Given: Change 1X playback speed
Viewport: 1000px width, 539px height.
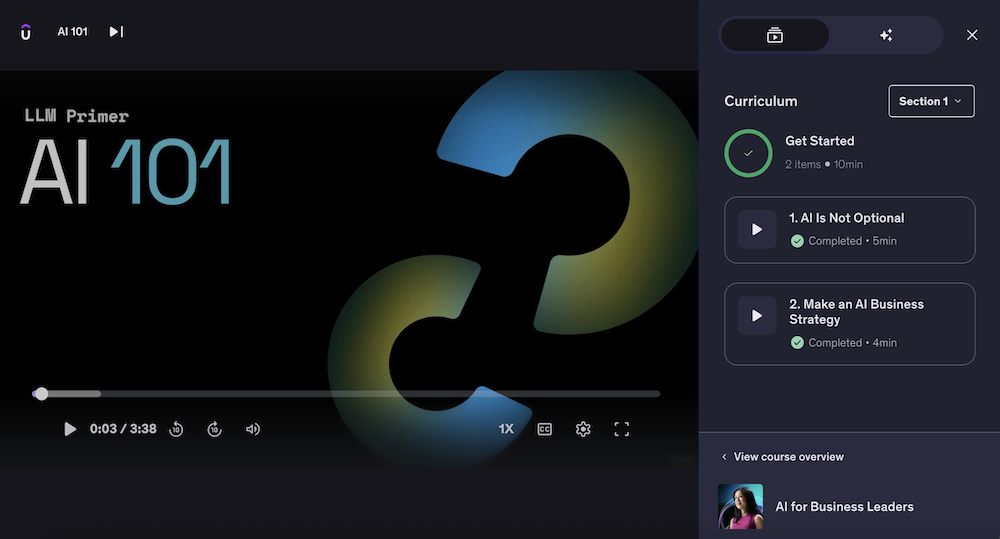Looking at the screenshot, I should (x=506, y=429).
